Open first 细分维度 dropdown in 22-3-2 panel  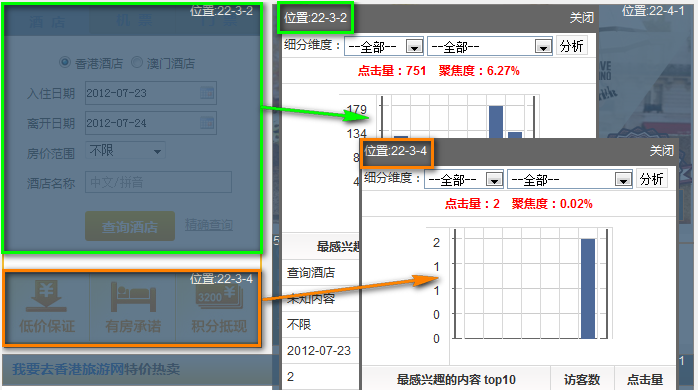[x=384, y=46]
